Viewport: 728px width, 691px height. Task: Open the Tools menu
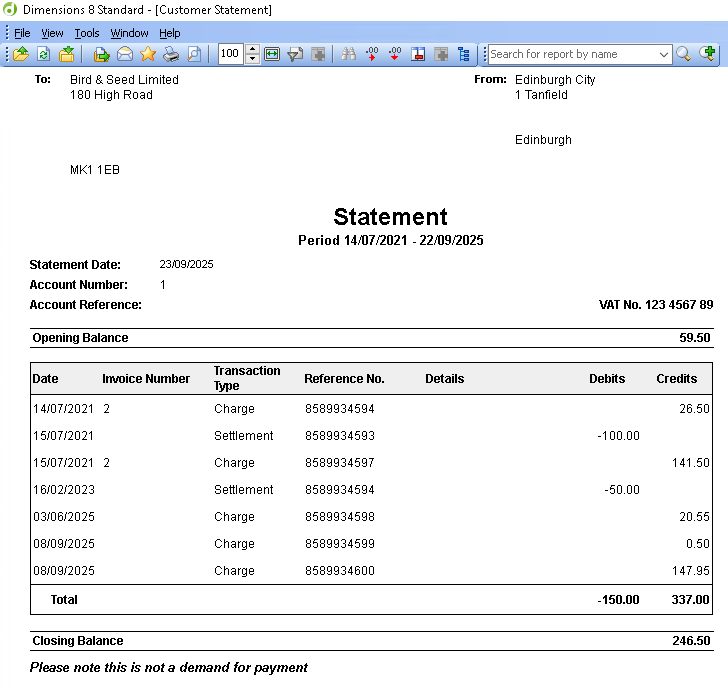pyautogui.click(x=87, y=33)
